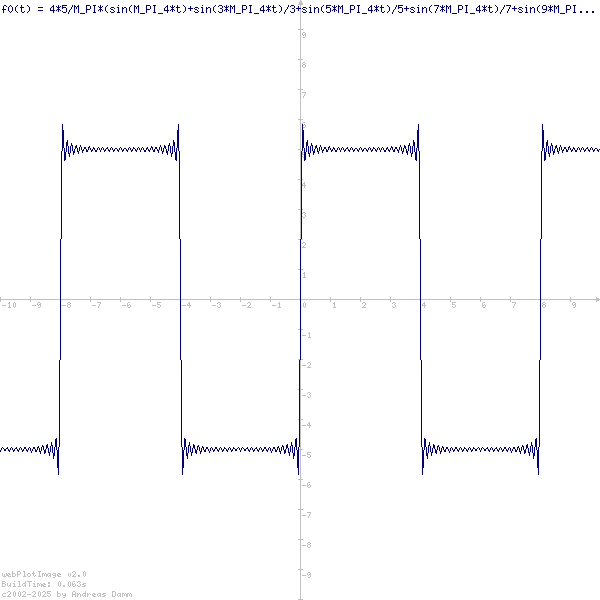
Task: Click the x-axis tick label -4
Action: click(186, 305)
